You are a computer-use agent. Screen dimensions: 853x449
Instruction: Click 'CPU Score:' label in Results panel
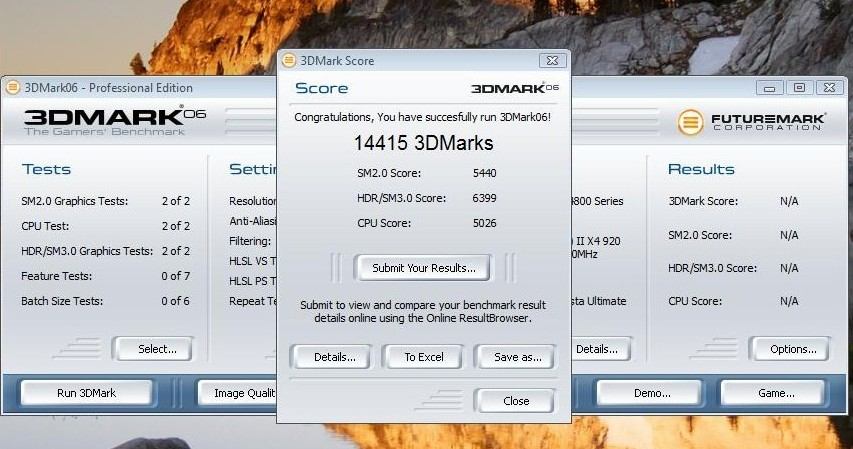point(695,301)
